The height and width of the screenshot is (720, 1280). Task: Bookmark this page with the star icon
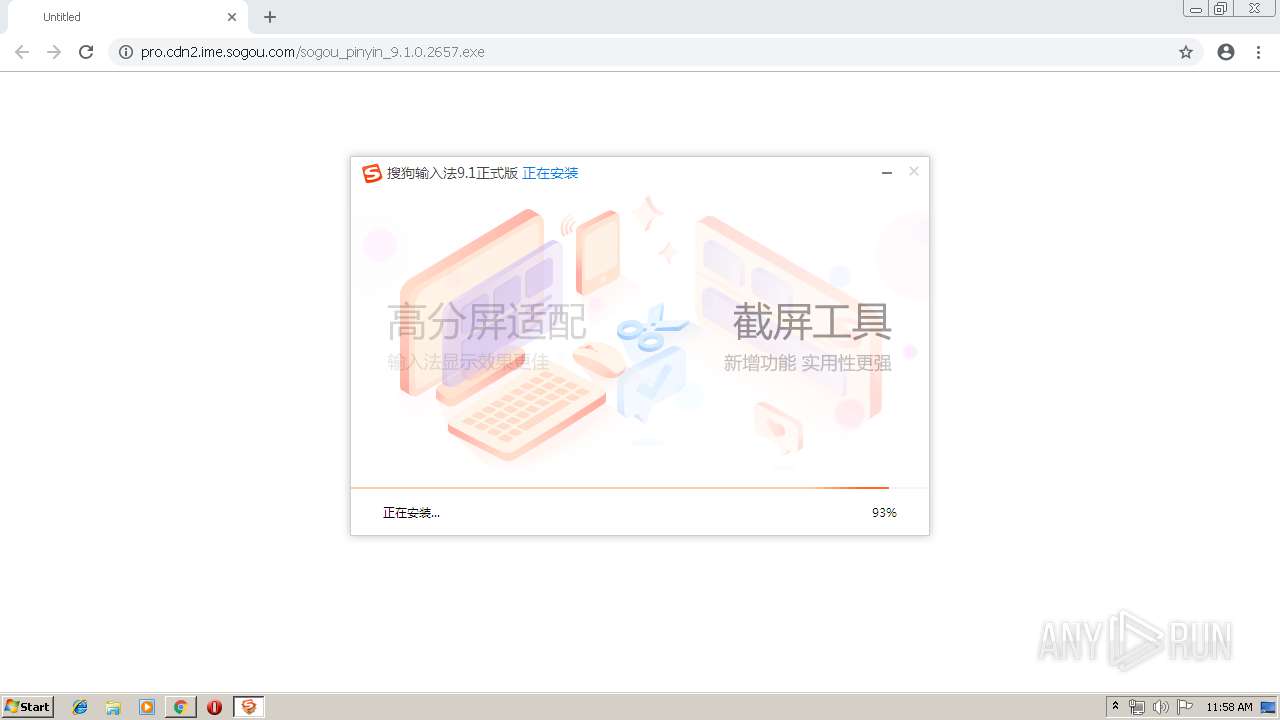pos(1186,52)
